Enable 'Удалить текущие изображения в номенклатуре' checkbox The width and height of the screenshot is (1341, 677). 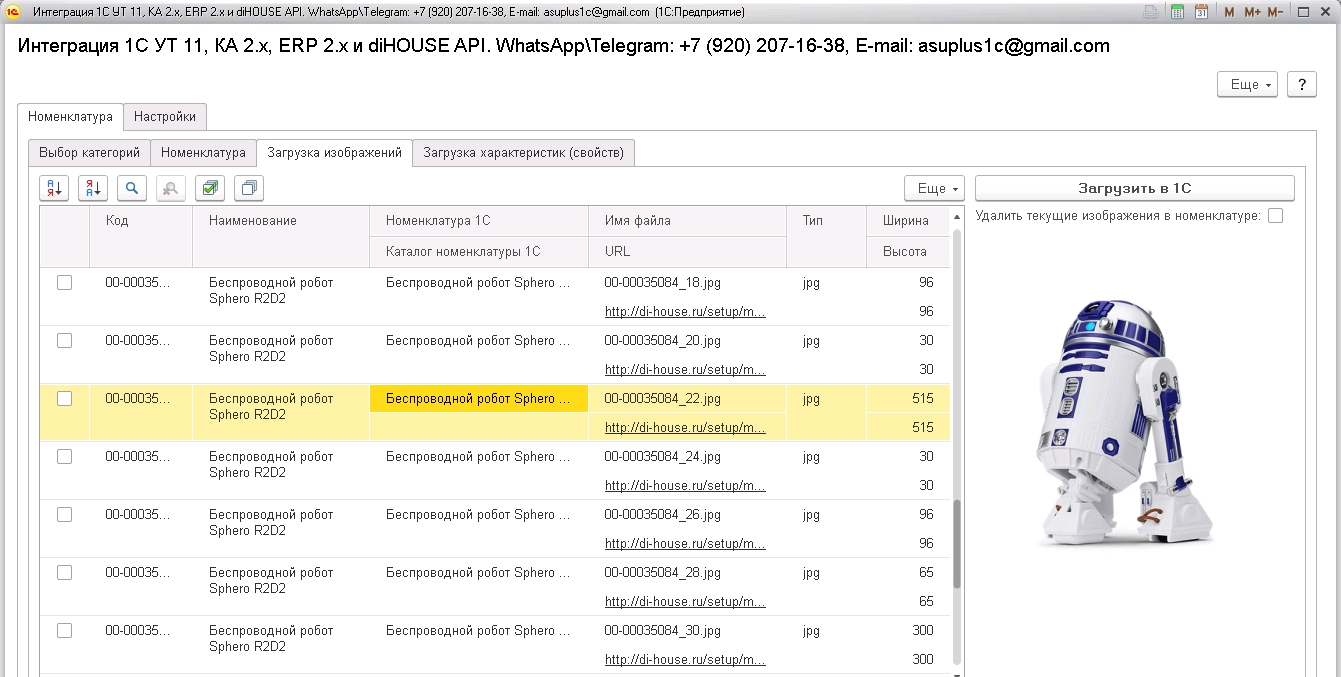pos(1275,216)
